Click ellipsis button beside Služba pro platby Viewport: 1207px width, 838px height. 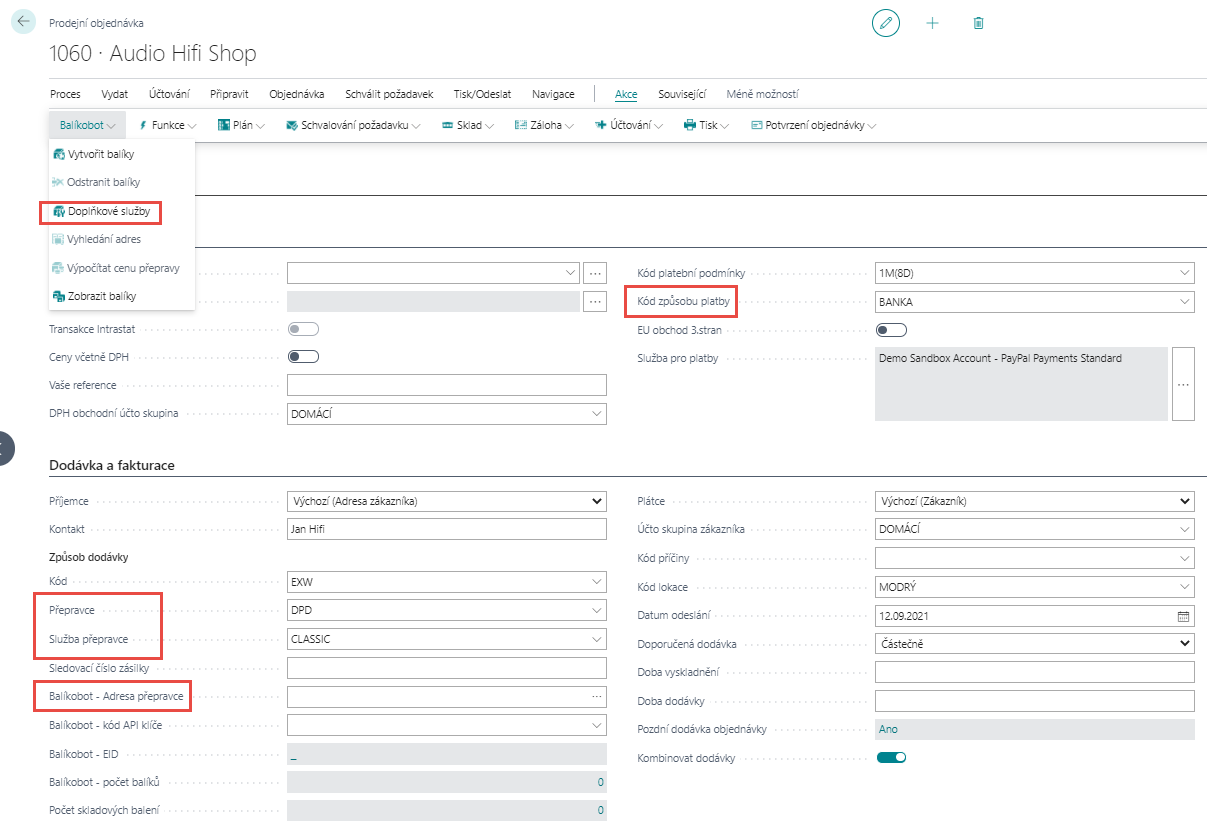pyautogui.click(x=1183, y=384)
